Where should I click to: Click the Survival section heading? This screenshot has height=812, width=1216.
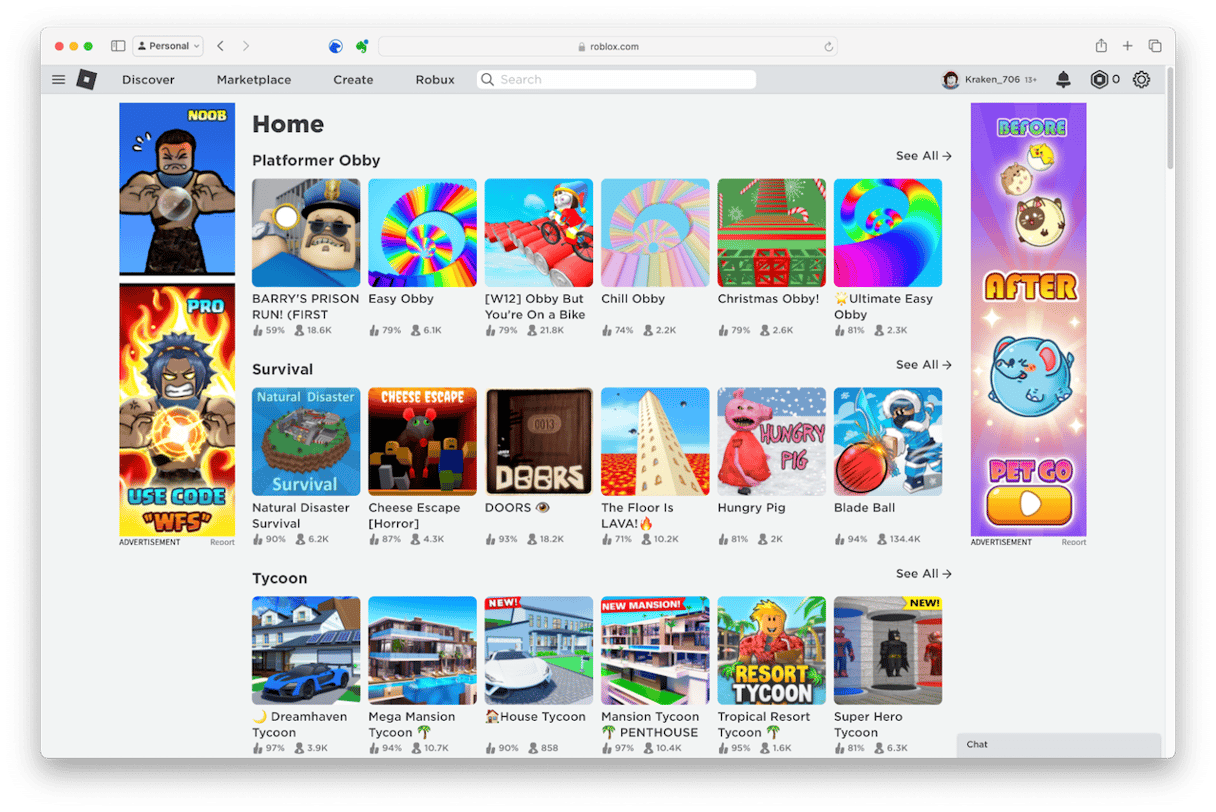pyautogui.click(x=283, y=370)
